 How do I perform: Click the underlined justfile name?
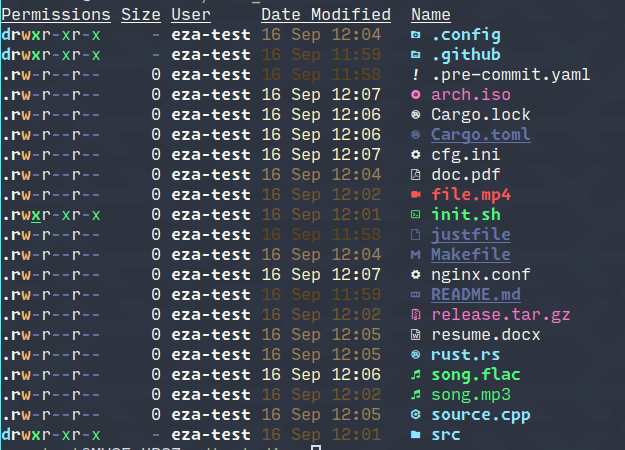[x=471, y=235]
